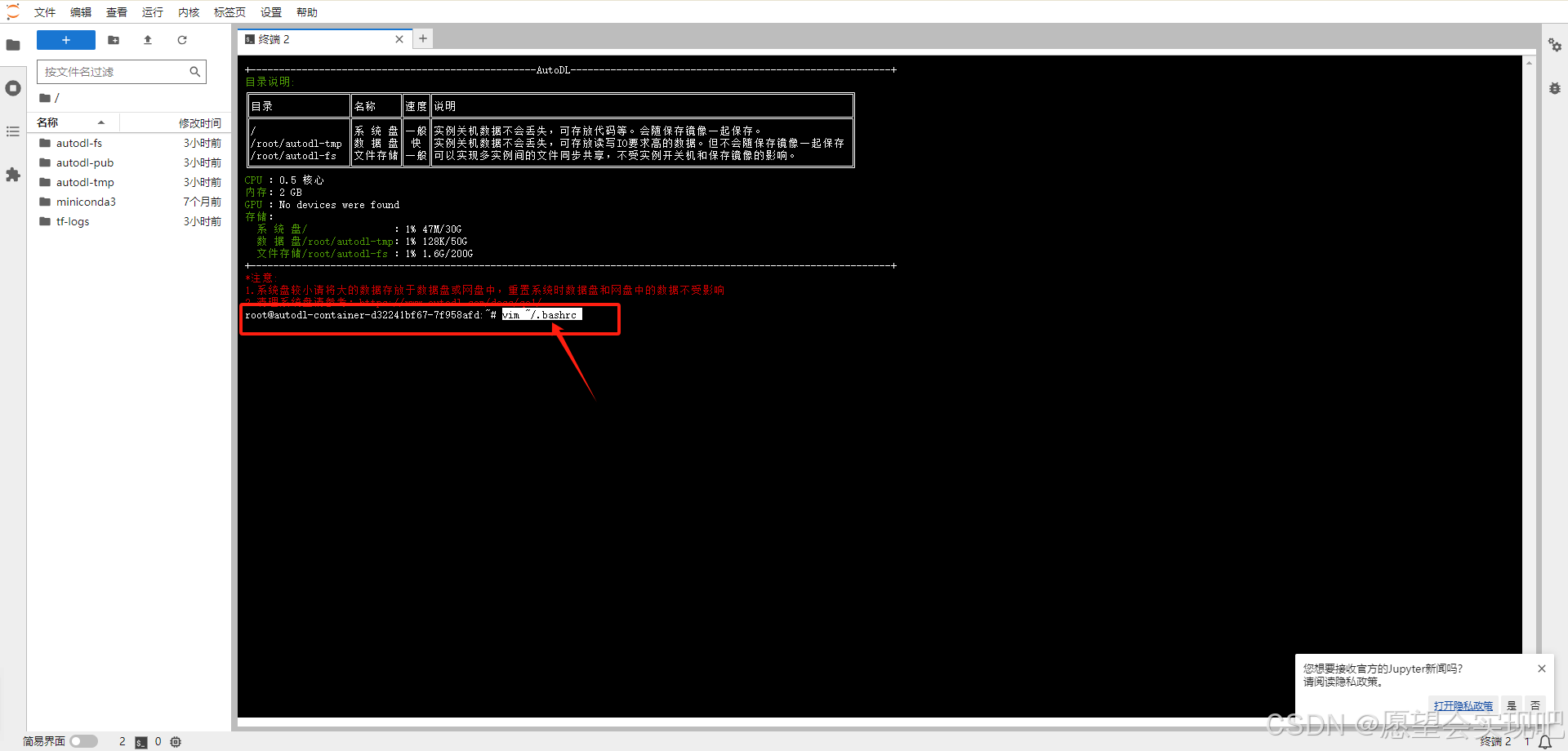Select the autodl-pub folder
This screenshot has width=1568, height=751.
pyautogui.click(x=129, y=162)
